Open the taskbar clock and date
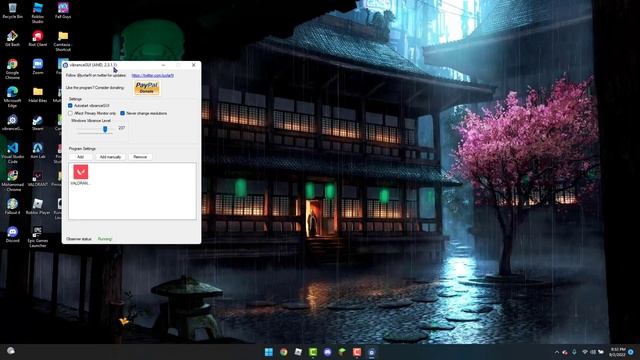The image size is (640, 360). tap(617, 352)
